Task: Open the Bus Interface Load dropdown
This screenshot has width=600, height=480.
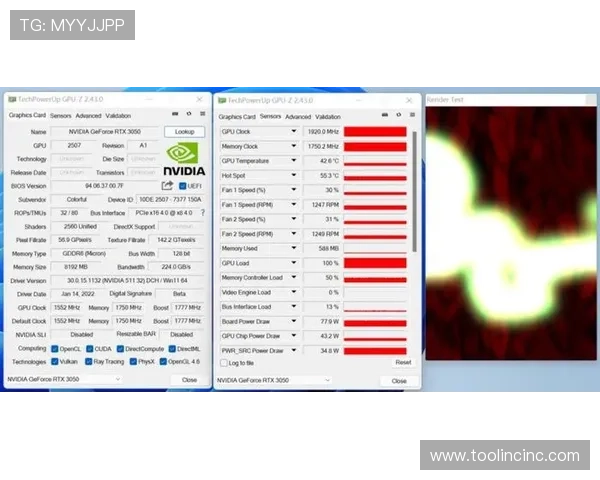Action: point(293,307)
